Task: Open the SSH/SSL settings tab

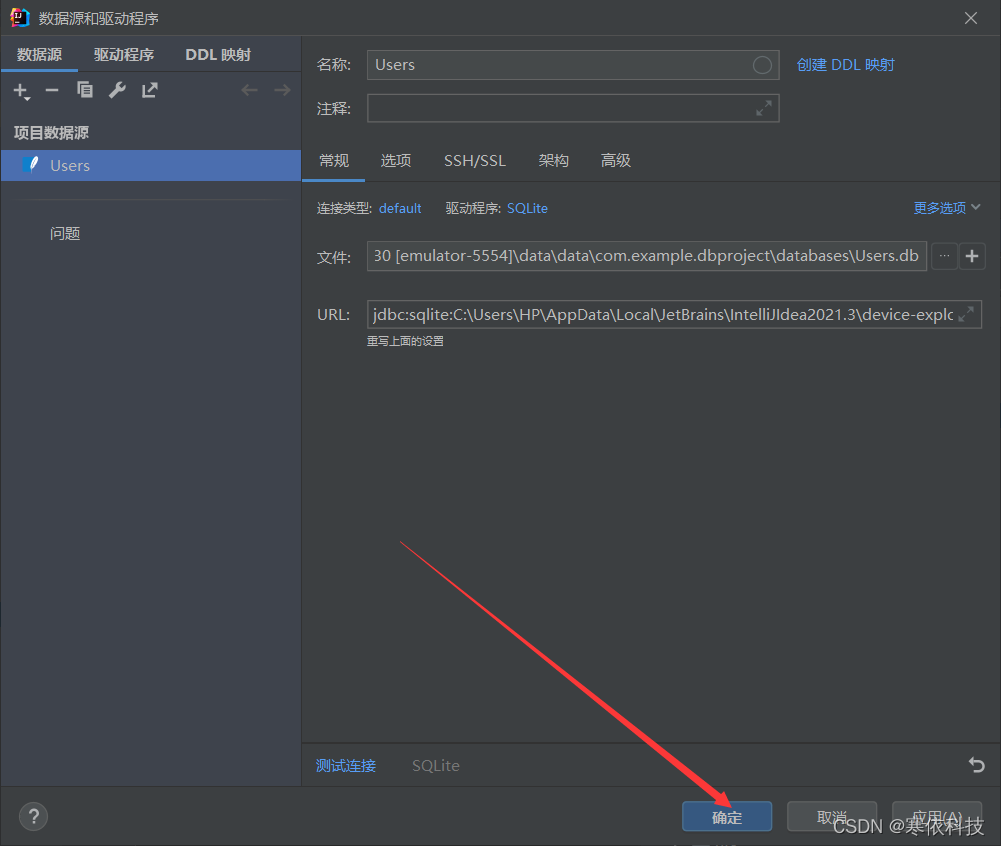Action: 475,161
